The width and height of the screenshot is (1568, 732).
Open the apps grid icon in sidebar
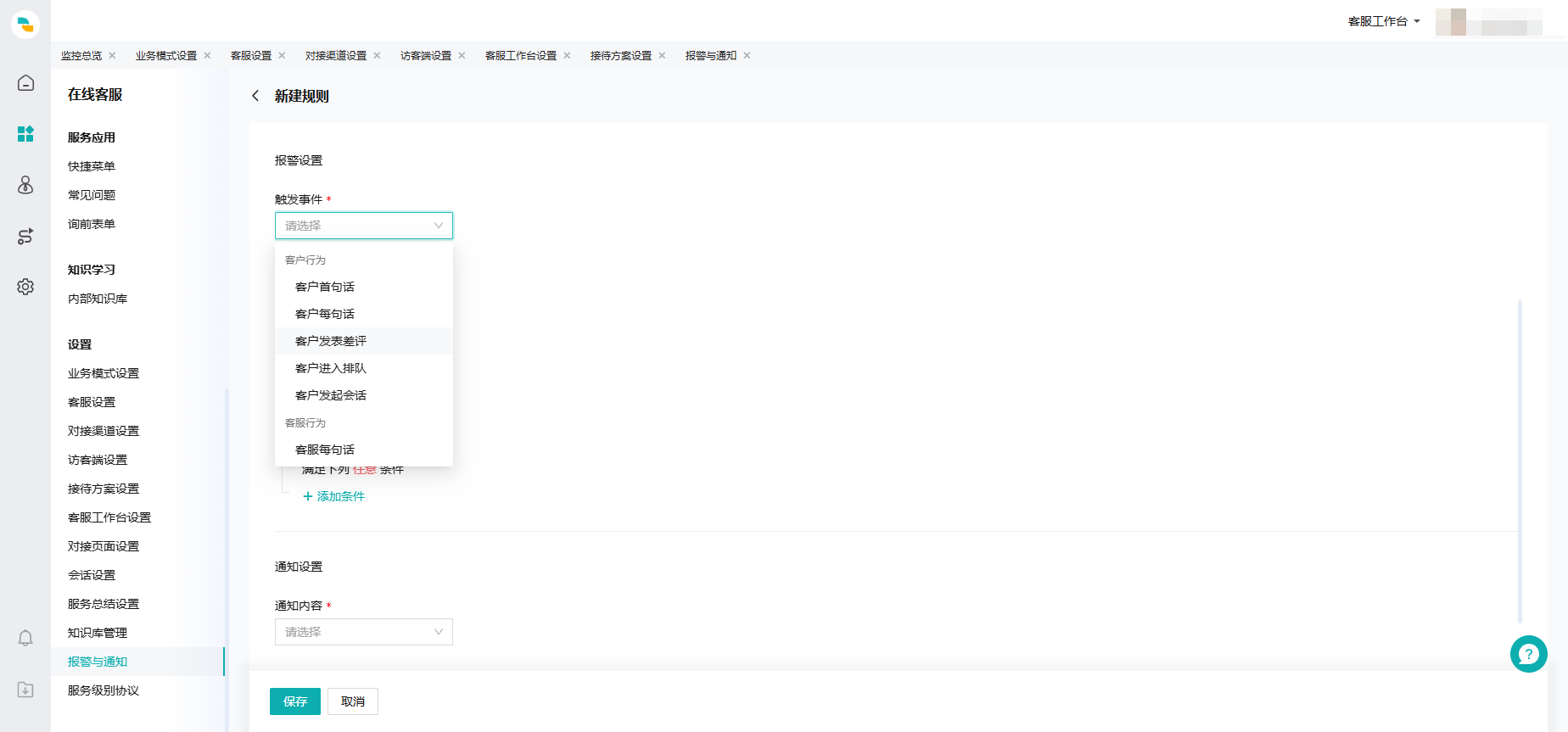(x=25, y=134)
